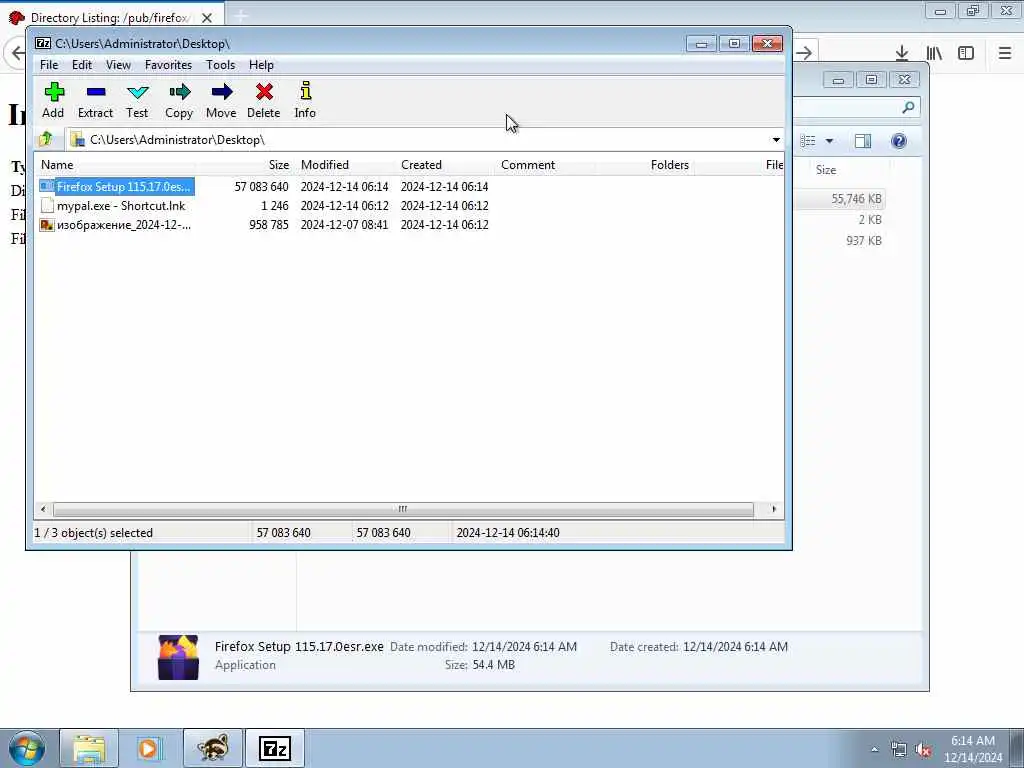Click the 7-Zip address path field
Image resolution: width=1024 pixels, height=768 pixels.
[418, 140]
